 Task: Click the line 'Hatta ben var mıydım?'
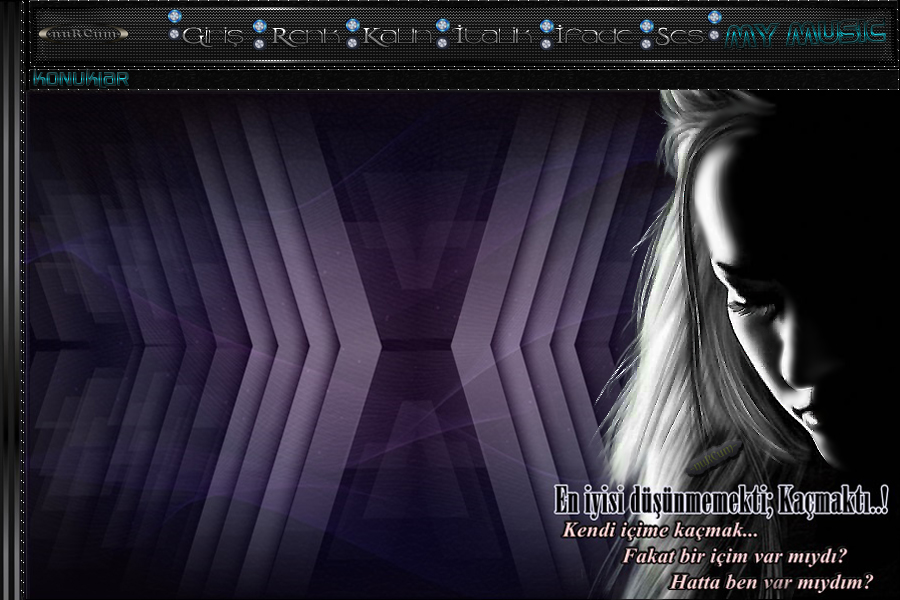(x=772, y=580)
